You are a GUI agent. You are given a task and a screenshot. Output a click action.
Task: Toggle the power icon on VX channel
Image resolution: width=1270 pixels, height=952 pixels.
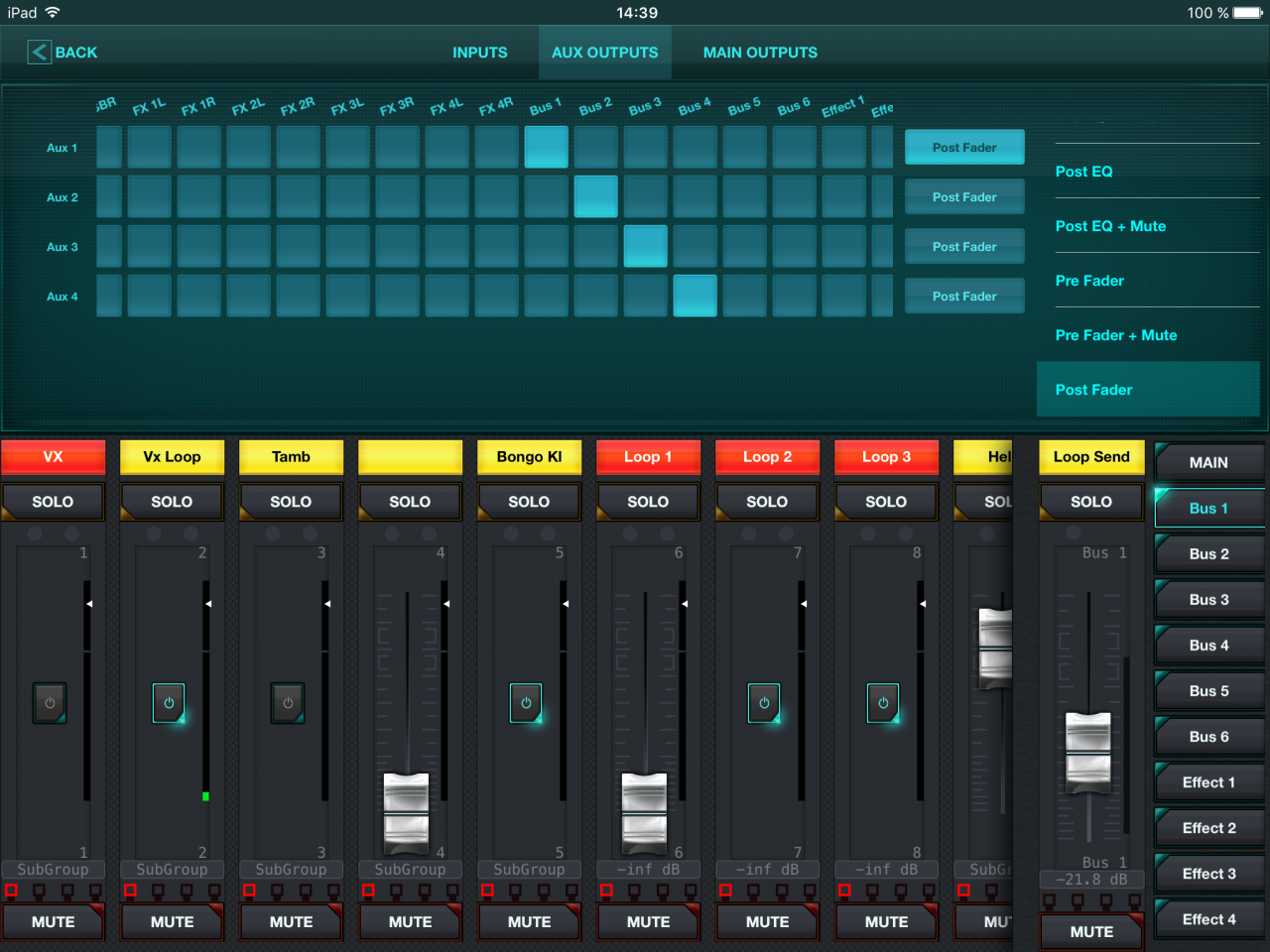pyautogui.click(x=50, y=703)
